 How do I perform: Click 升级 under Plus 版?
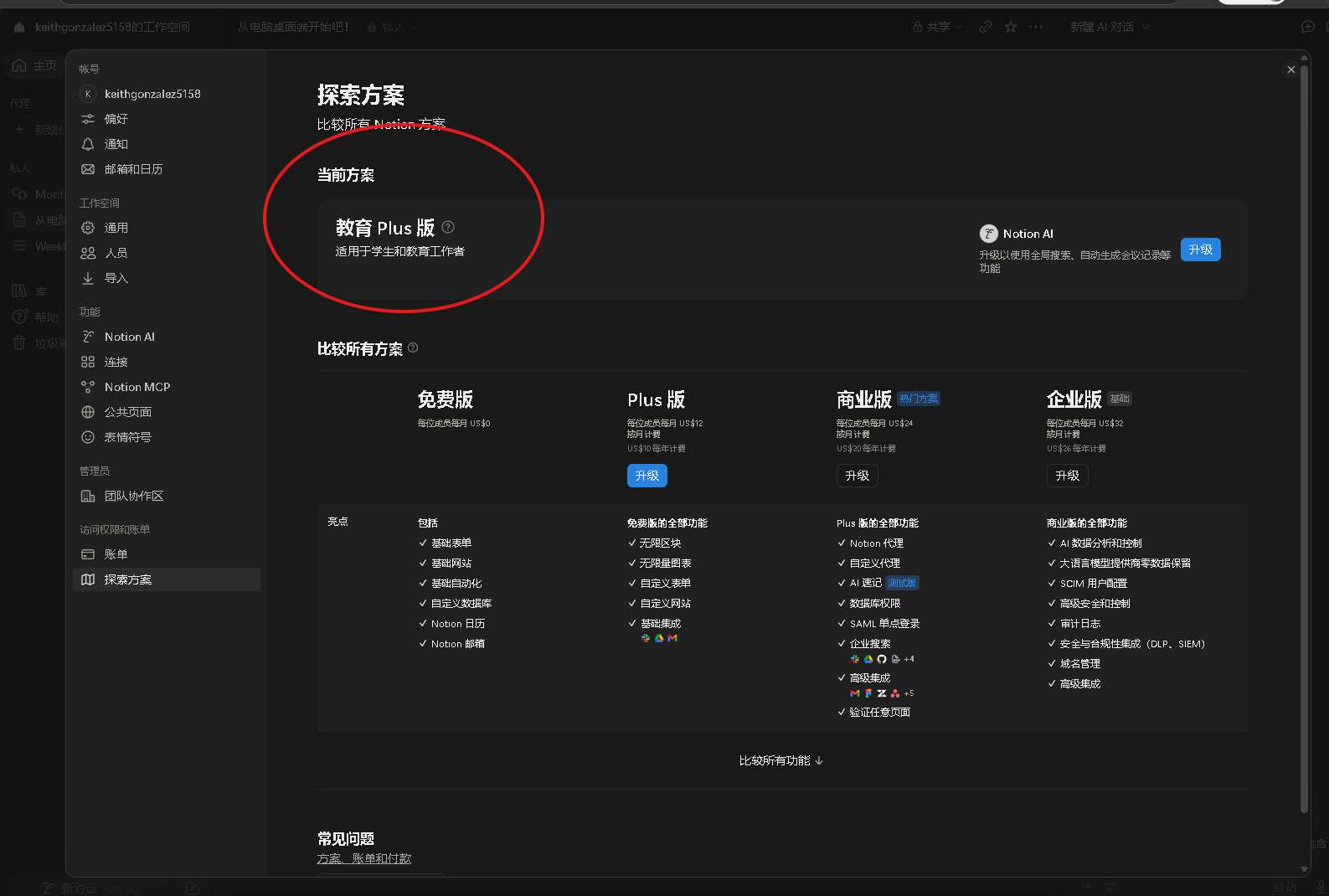[647, 476]
